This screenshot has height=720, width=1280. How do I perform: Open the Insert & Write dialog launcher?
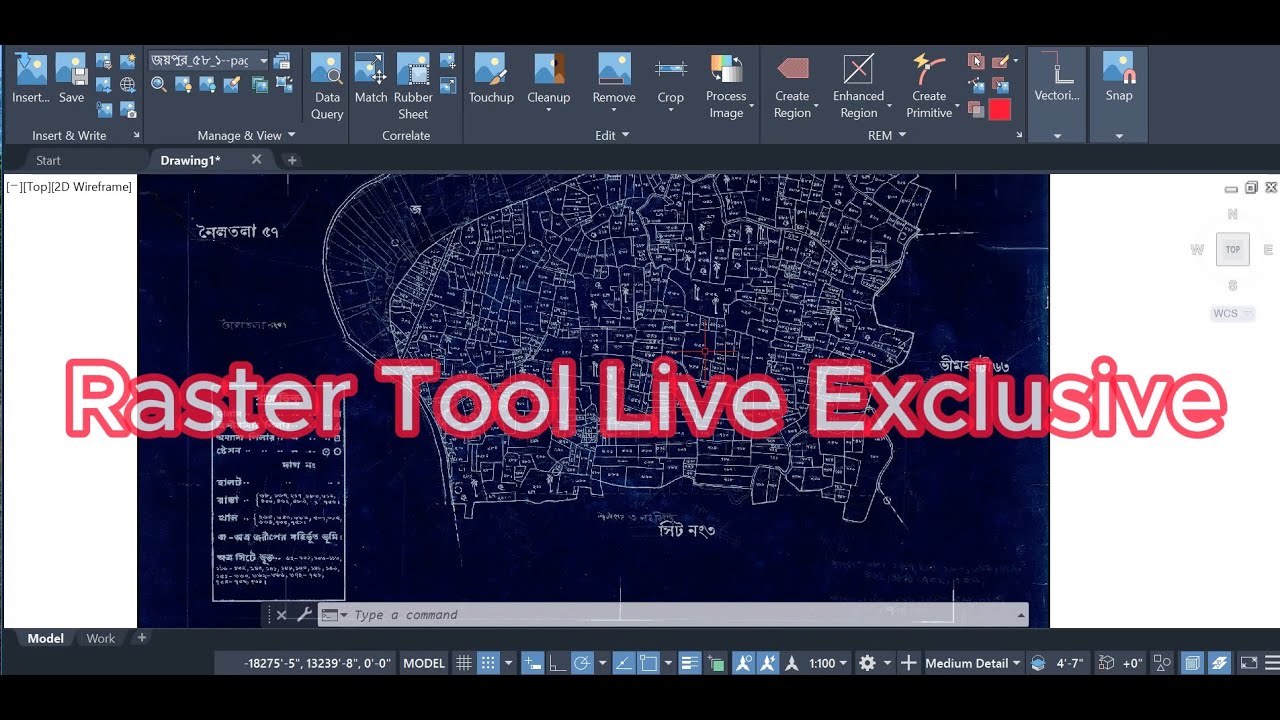coord(136,135)
